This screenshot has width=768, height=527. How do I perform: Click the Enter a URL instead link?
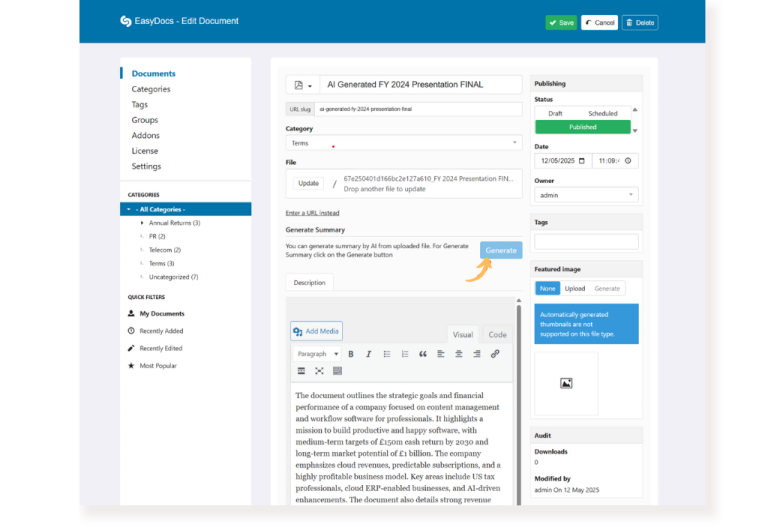[x=312, y=213]
